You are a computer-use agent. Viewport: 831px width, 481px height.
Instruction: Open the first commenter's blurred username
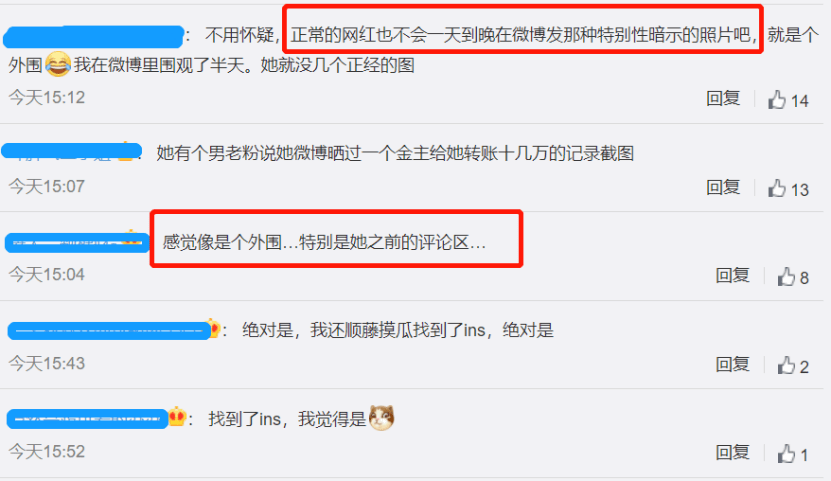tap(93, 37)
